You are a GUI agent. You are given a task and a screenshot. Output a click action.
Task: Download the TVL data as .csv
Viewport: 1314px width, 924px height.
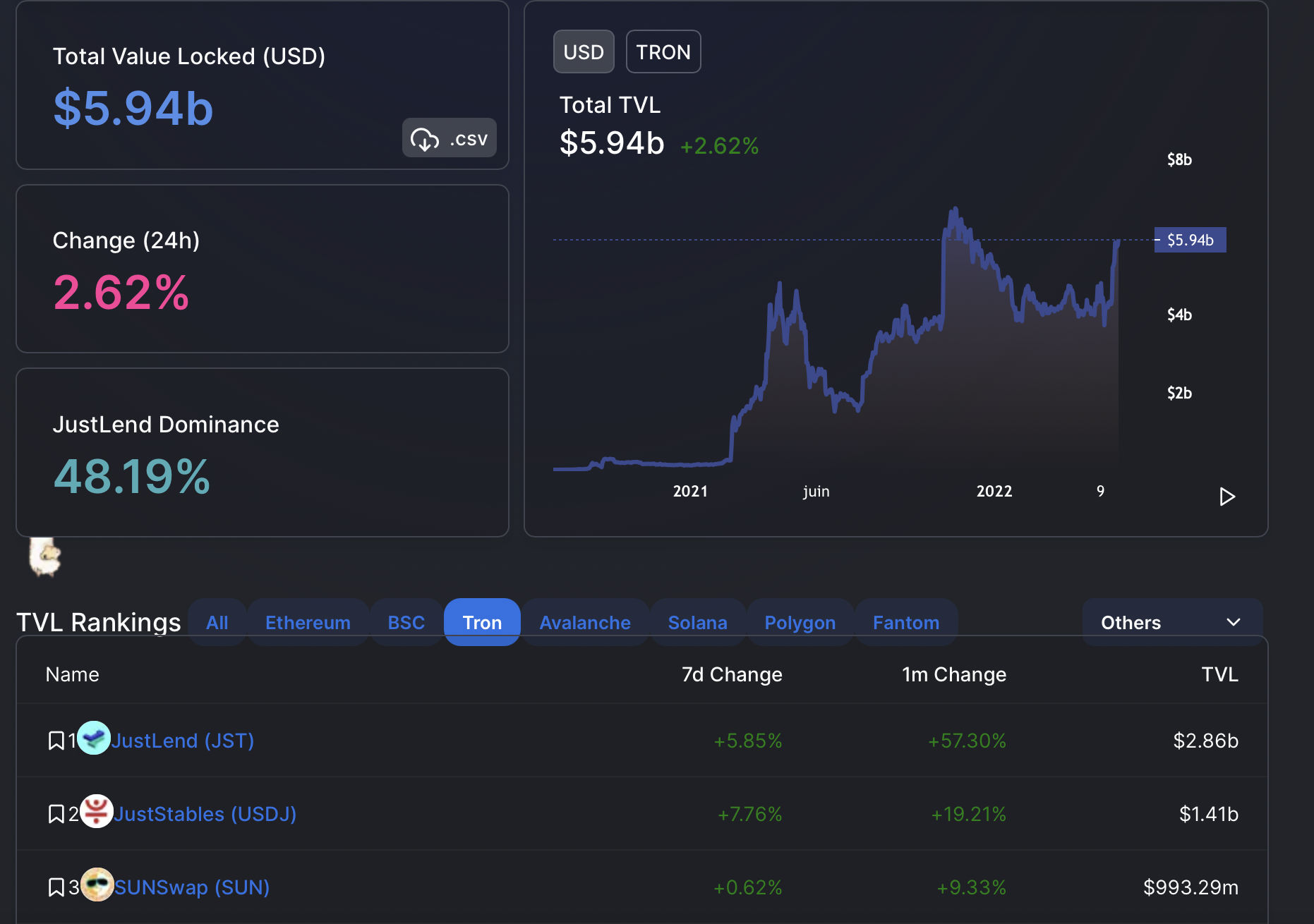[450, 138]
